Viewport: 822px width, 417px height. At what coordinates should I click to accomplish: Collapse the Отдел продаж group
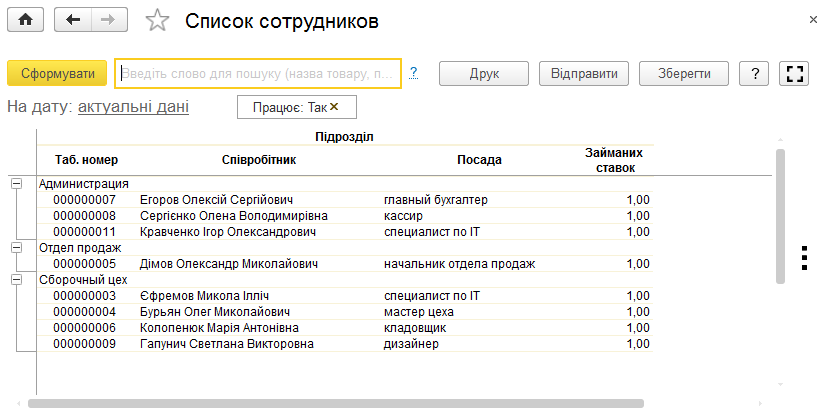(17, 248)
